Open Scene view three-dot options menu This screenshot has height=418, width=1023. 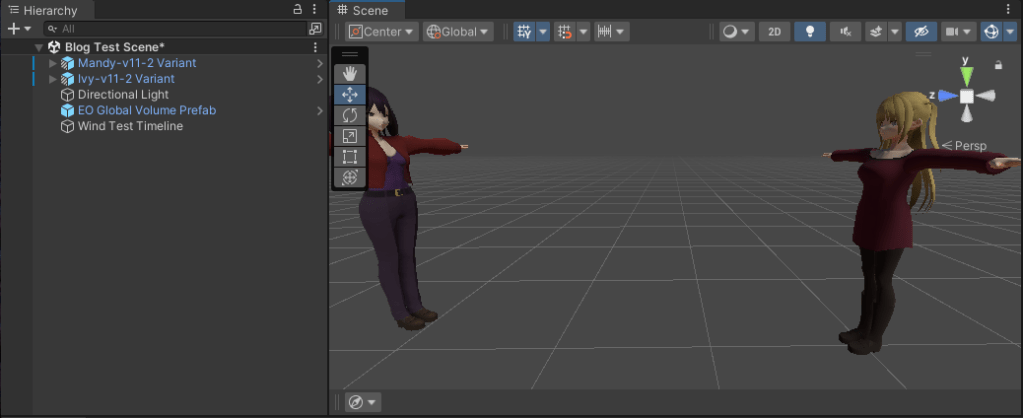(1008, 9)
